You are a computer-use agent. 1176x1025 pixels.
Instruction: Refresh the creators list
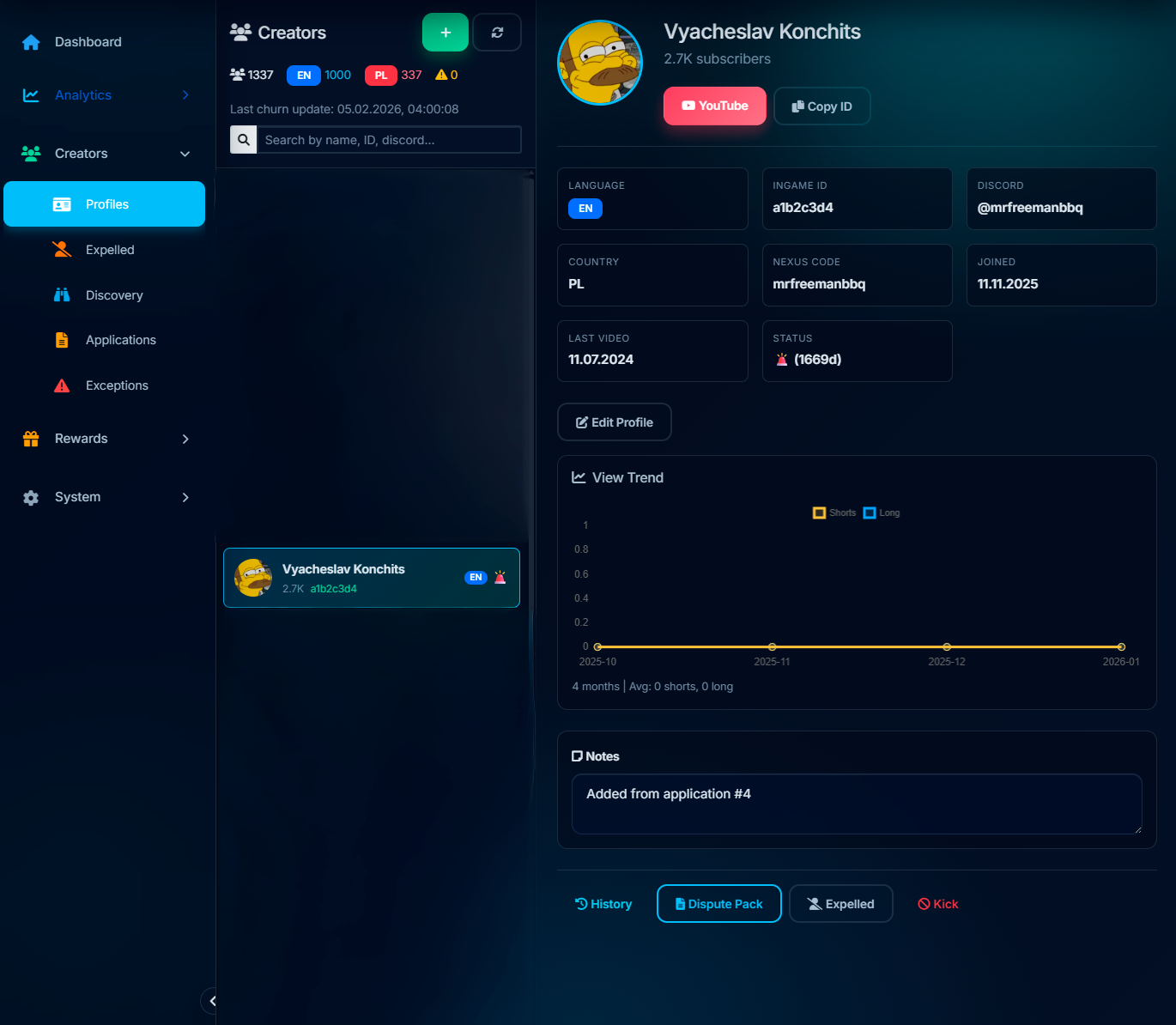(x=497, y=33)
